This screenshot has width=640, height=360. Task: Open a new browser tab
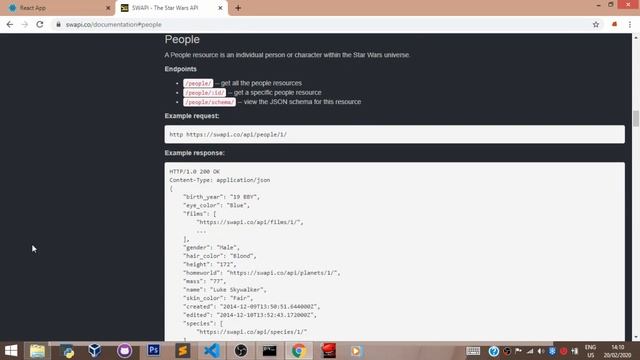pyautogui.click(x=238, y=8)
